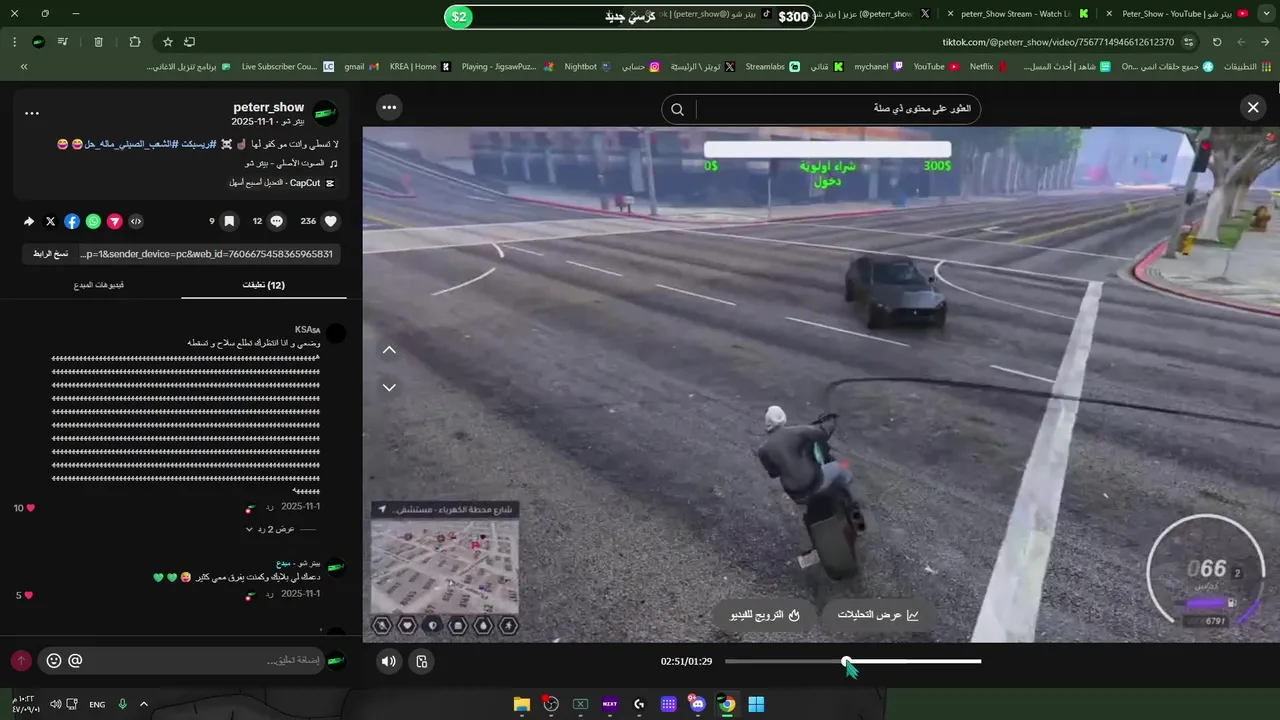Open the peterr_show username link
The width and height of the screenshot is (1280, 720).
click(x=268, y=107)
